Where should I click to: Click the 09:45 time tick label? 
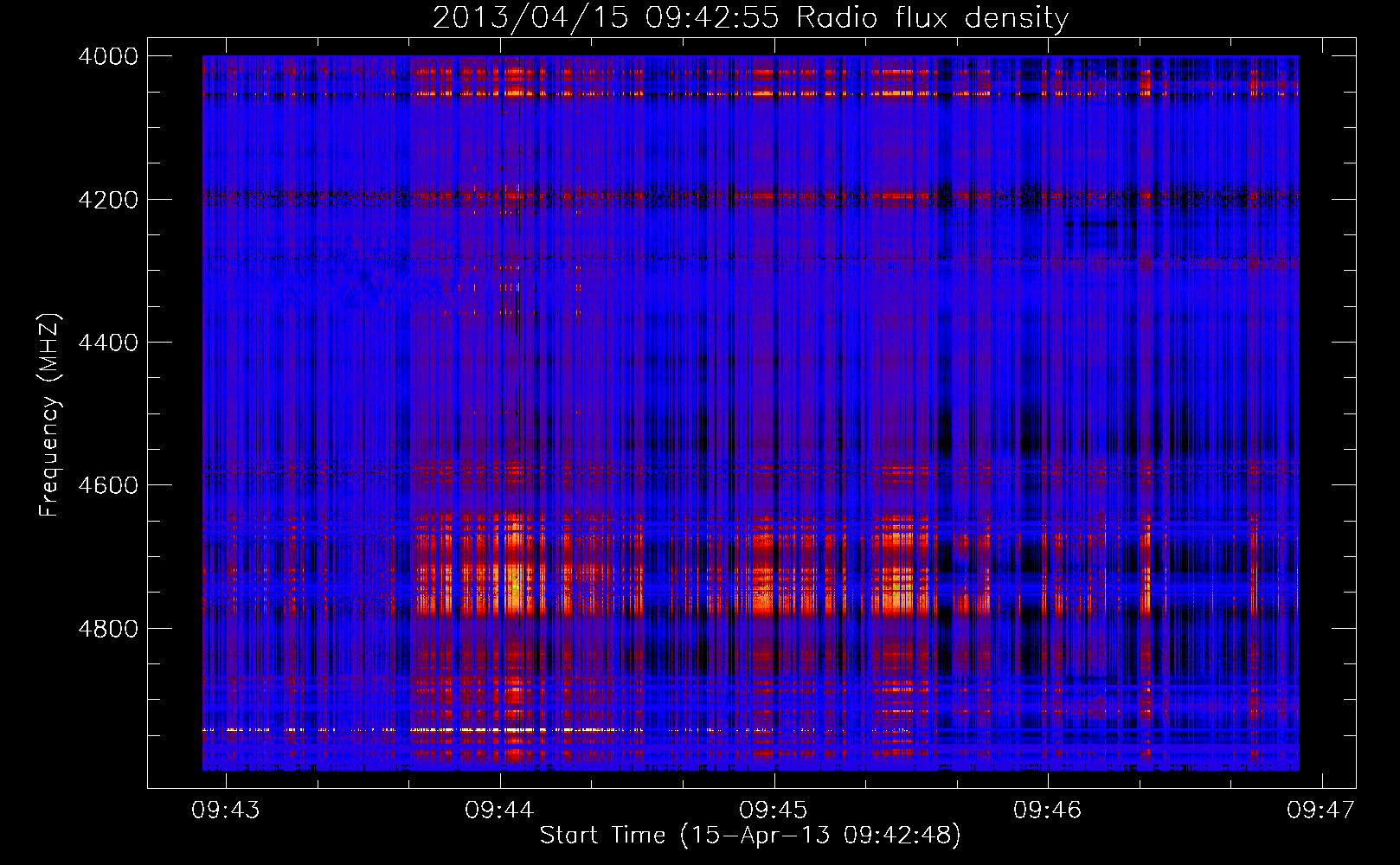point(774,810)
